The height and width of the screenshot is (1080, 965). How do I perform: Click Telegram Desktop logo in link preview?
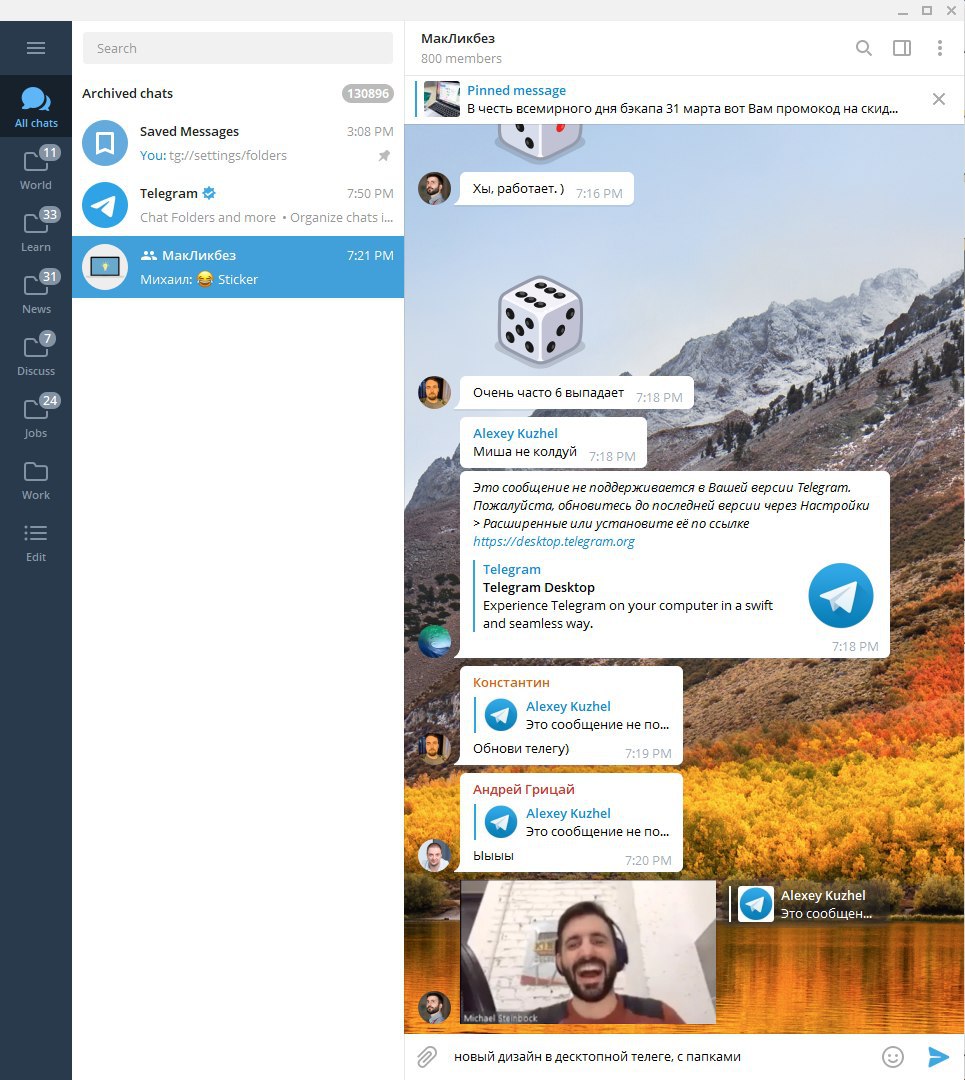(x=840, y=595)
